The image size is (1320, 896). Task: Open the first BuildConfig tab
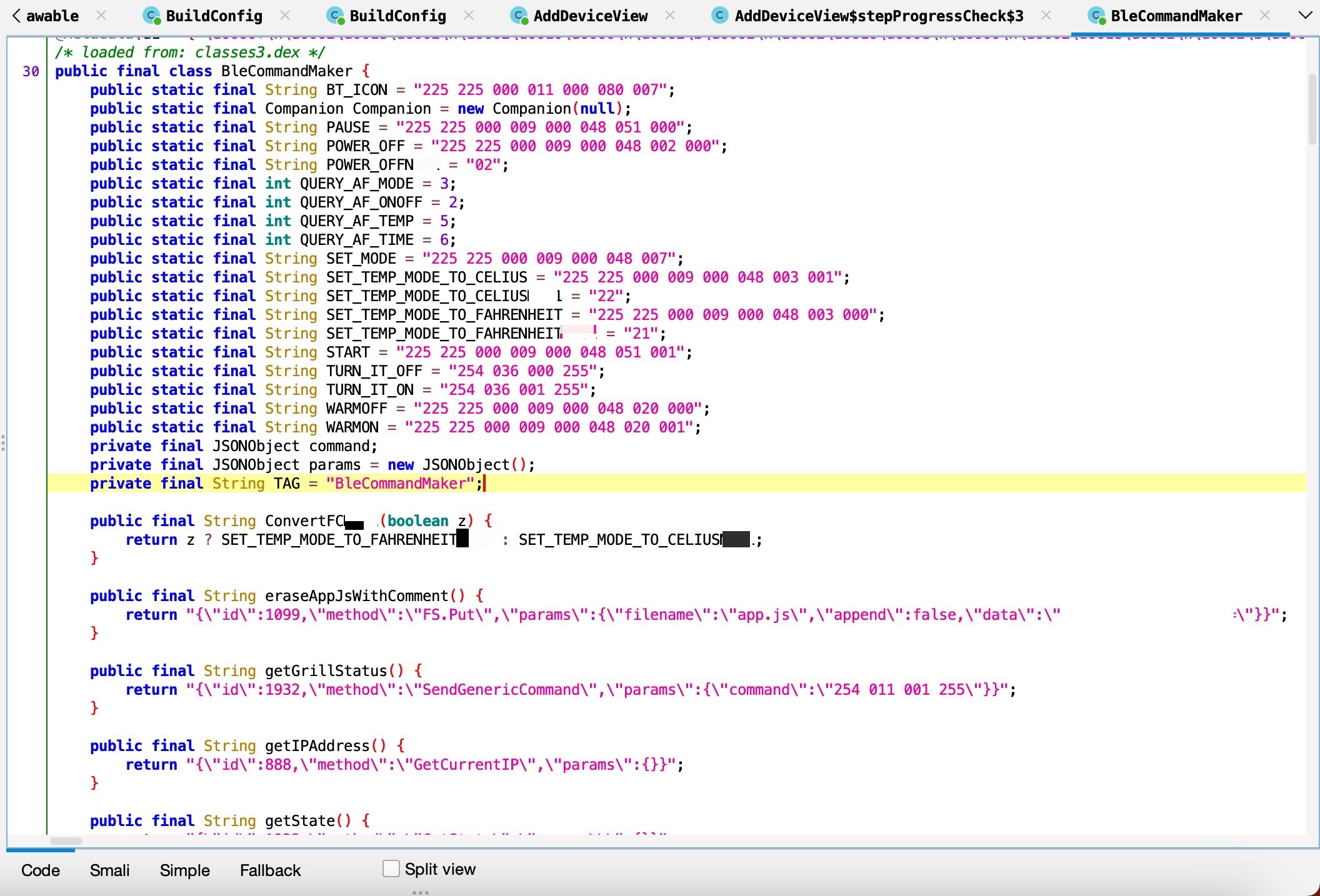coord(214,16)
